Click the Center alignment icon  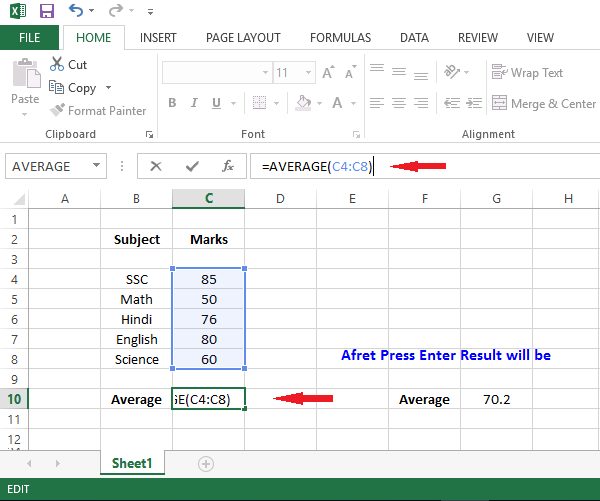(x=399, y=103)
